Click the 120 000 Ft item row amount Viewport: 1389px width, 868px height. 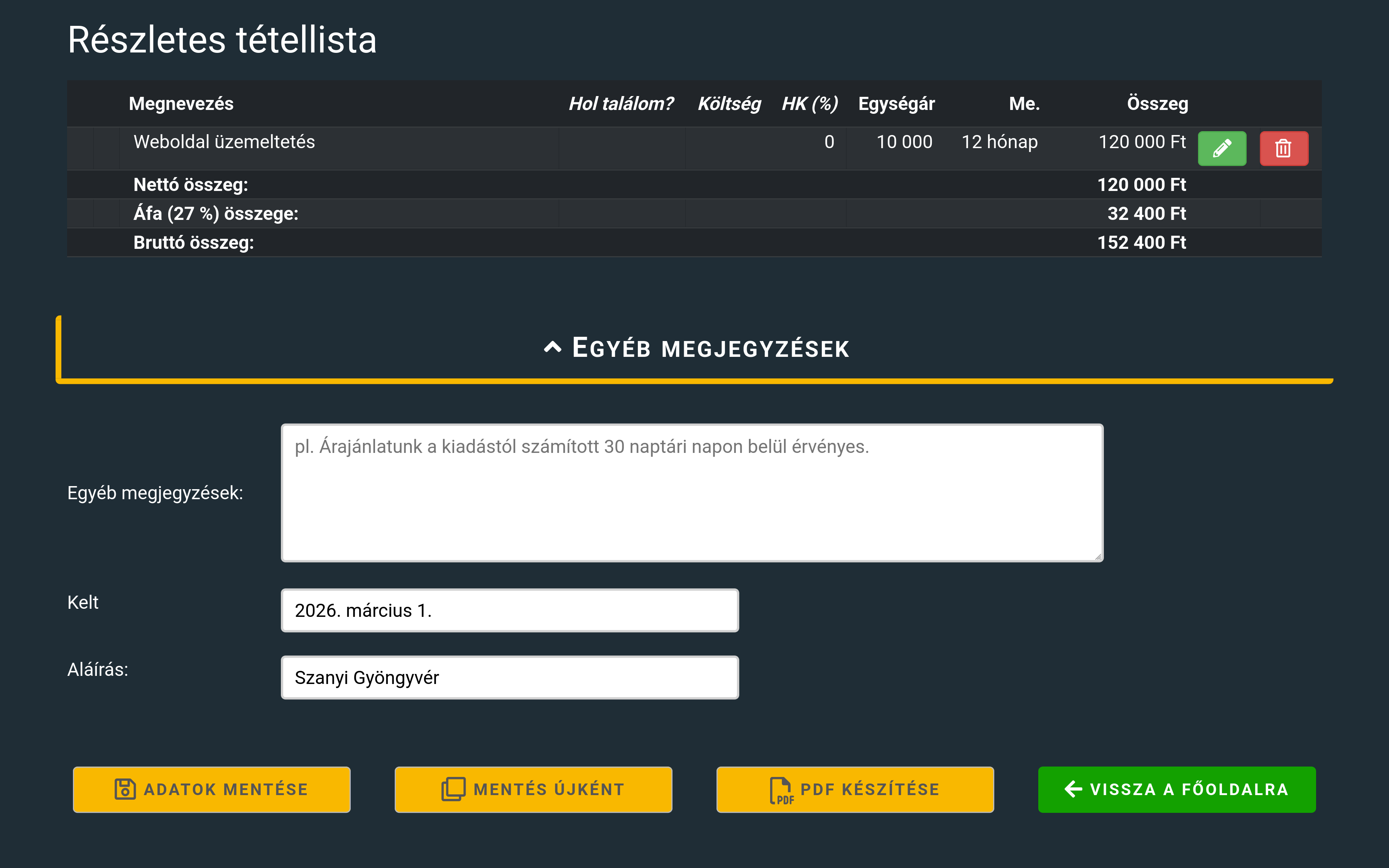tap(1142, 142)
